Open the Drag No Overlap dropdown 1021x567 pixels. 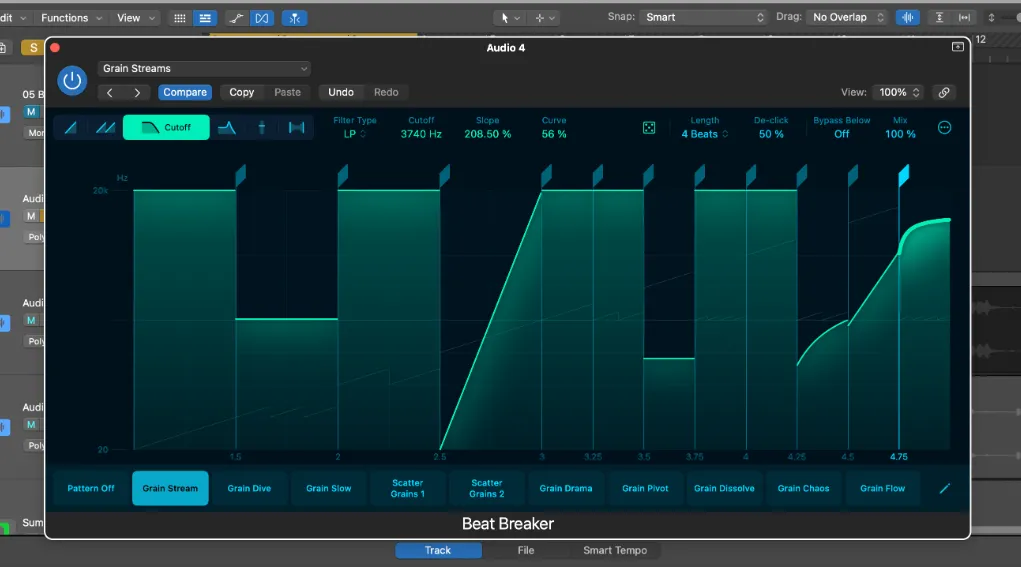coord(847,18)
